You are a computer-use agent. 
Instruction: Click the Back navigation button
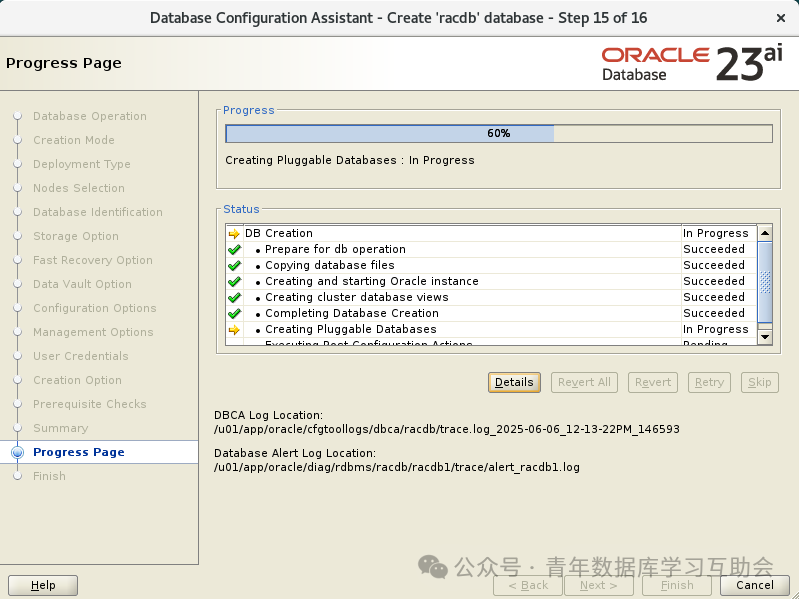point(528,585)
